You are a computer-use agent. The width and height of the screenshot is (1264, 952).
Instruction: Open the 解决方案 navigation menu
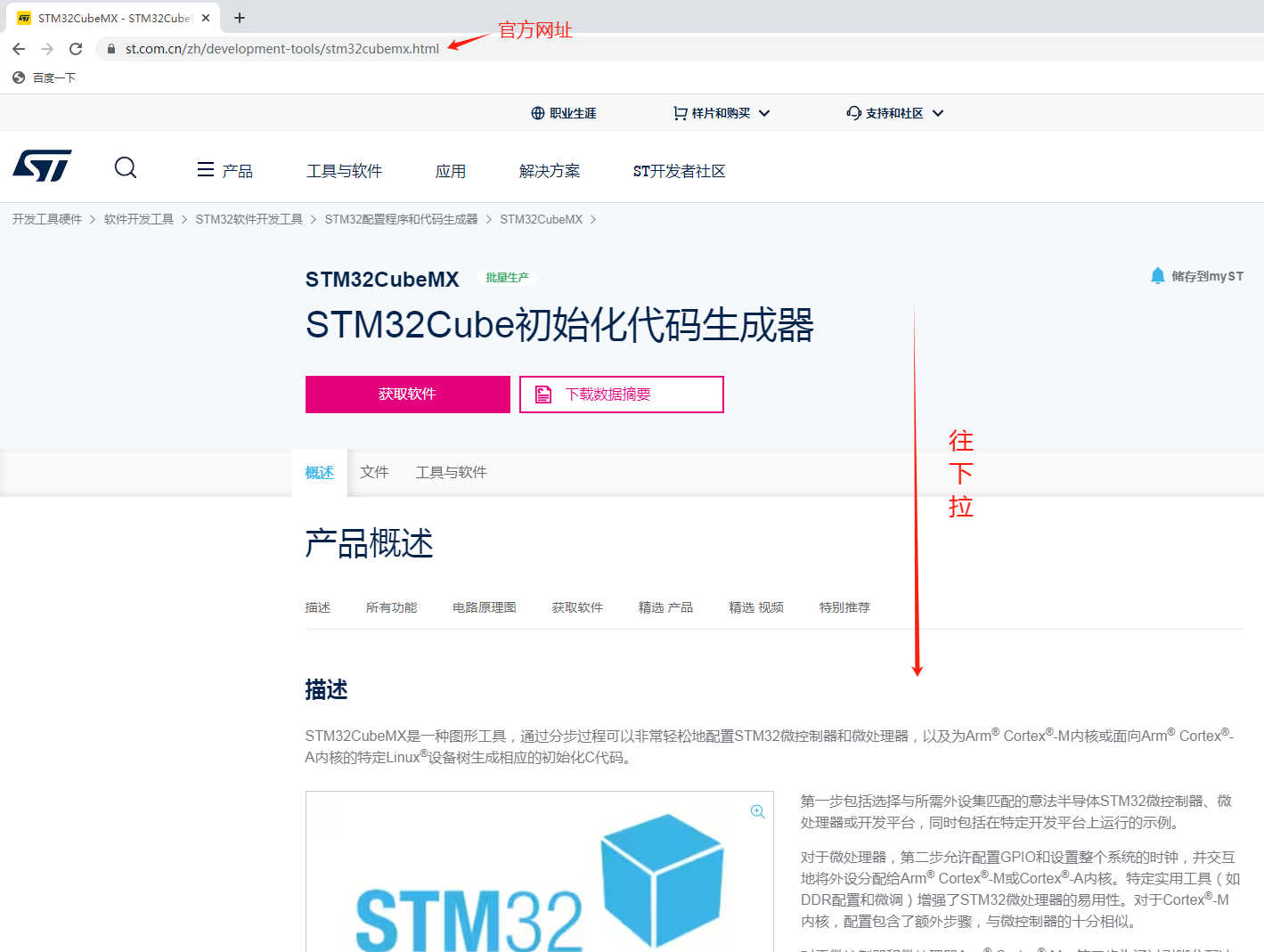(x=550, y=171)
